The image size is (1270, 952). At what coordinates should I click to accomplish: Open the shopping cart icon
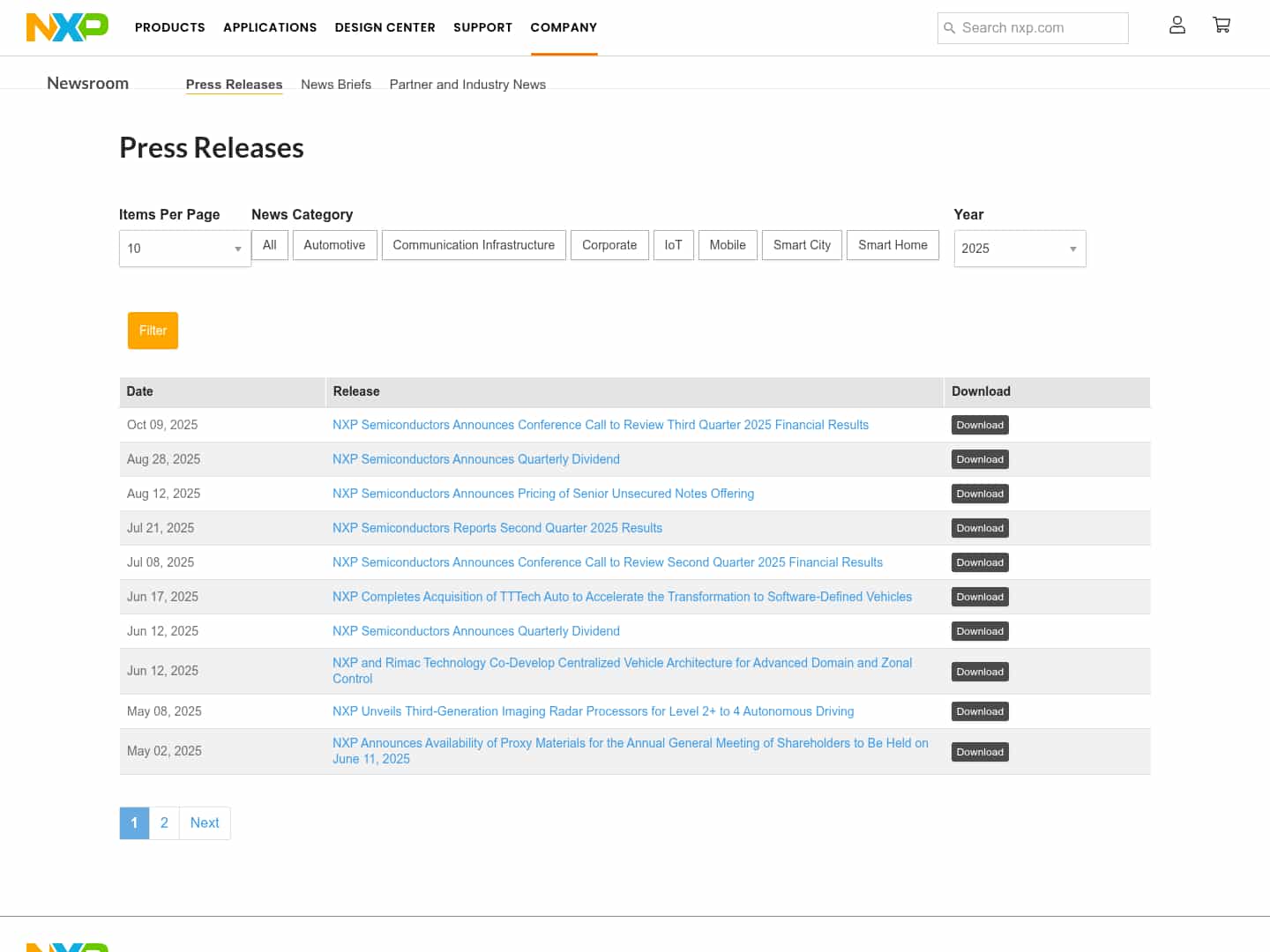tap(1221, 26)
